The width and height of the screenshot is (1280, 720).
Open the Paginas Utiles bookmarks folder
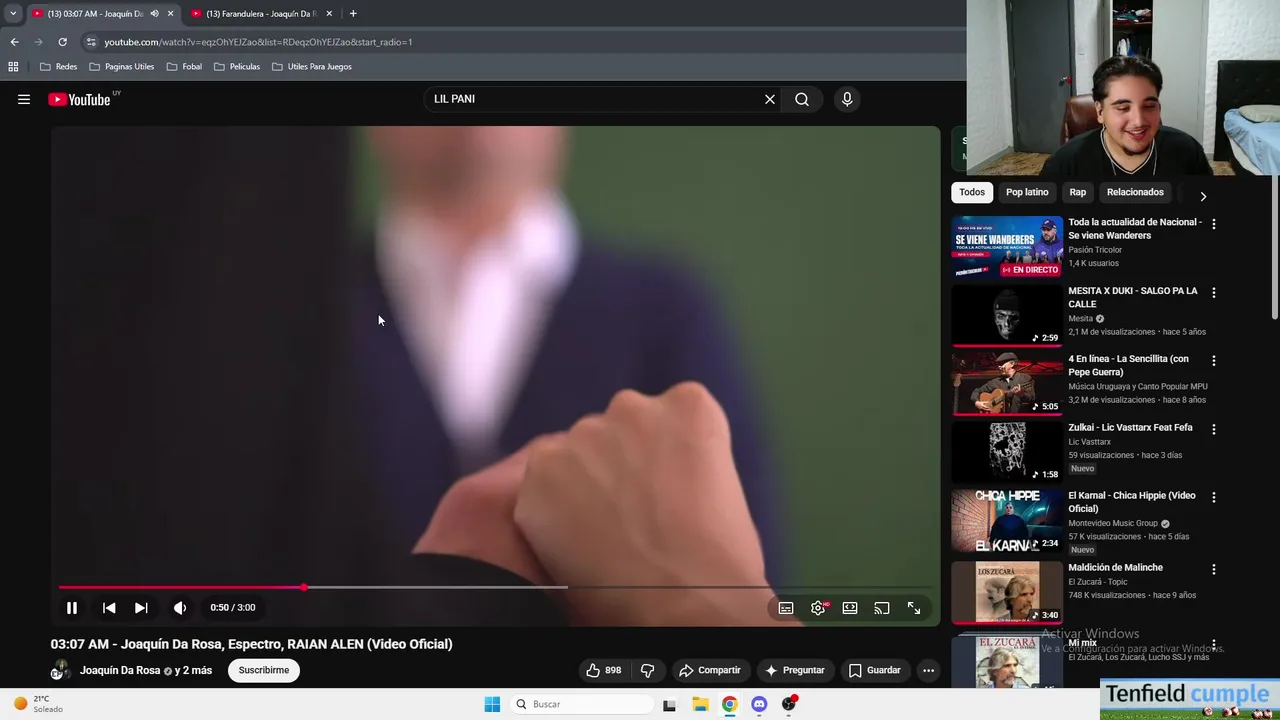point(122,66)
